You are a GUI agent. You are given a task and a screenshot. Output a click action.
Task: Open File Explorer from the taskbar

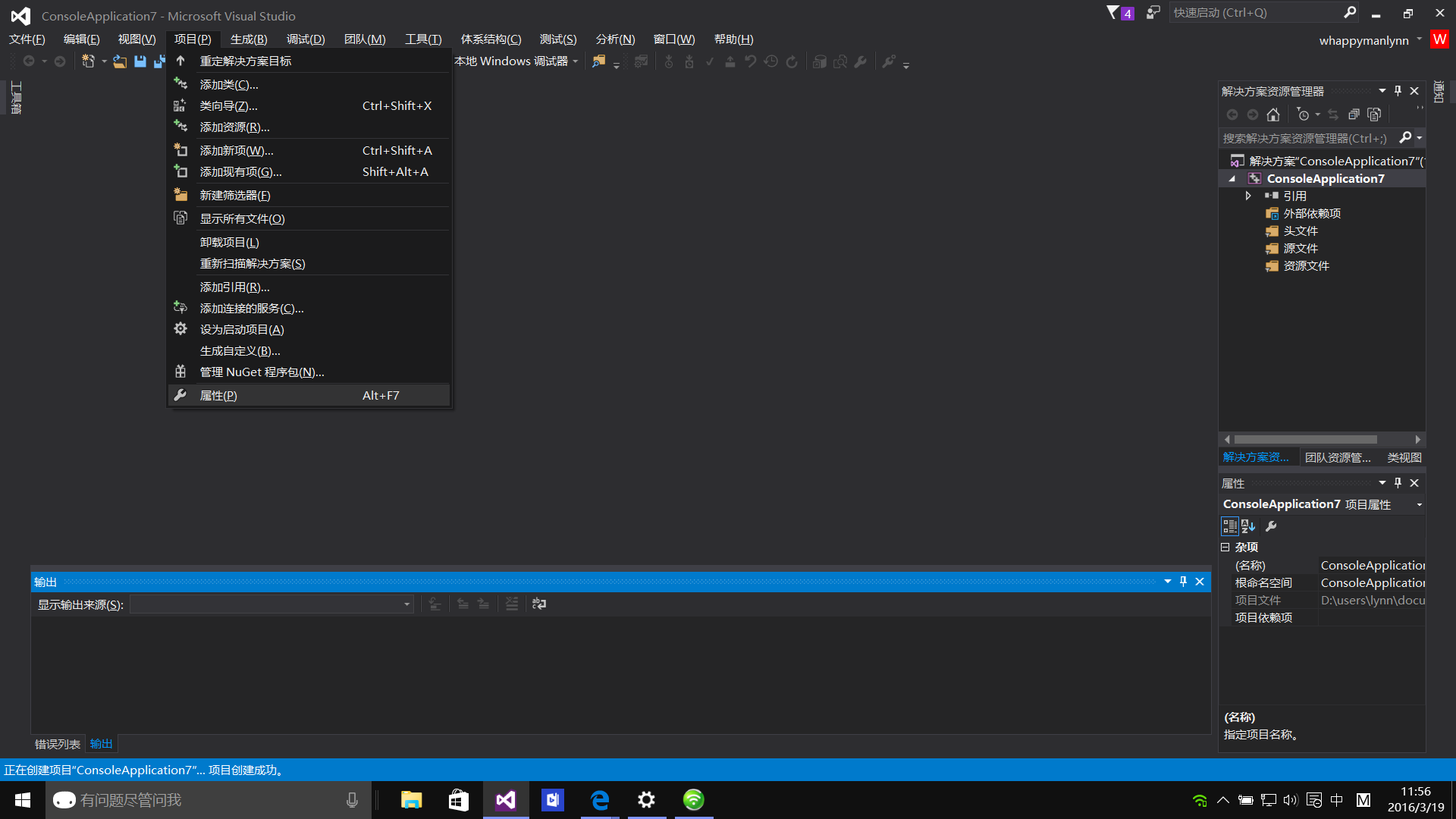pyautogui.click(x=412, y=800)
